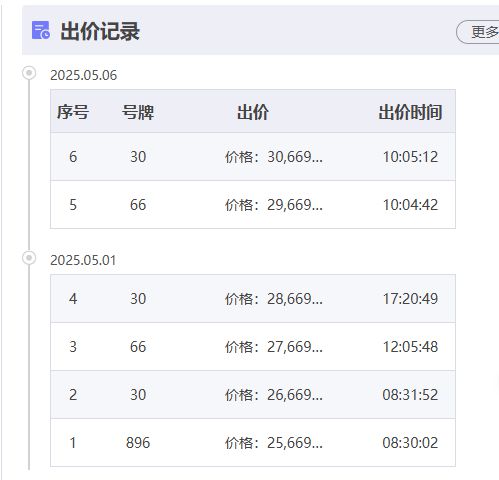
Task: Select bid row 4 priced 28,669
Action: (x=253, y=299)
